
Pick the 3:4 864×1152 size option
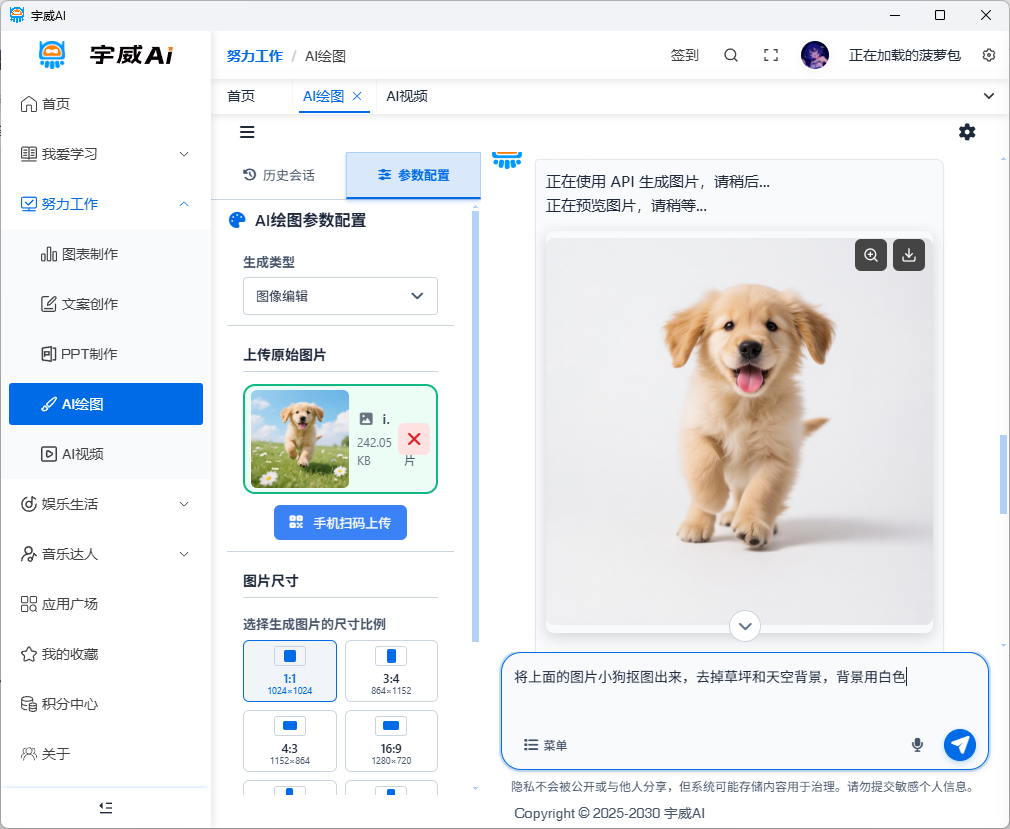tap(391, 671)
